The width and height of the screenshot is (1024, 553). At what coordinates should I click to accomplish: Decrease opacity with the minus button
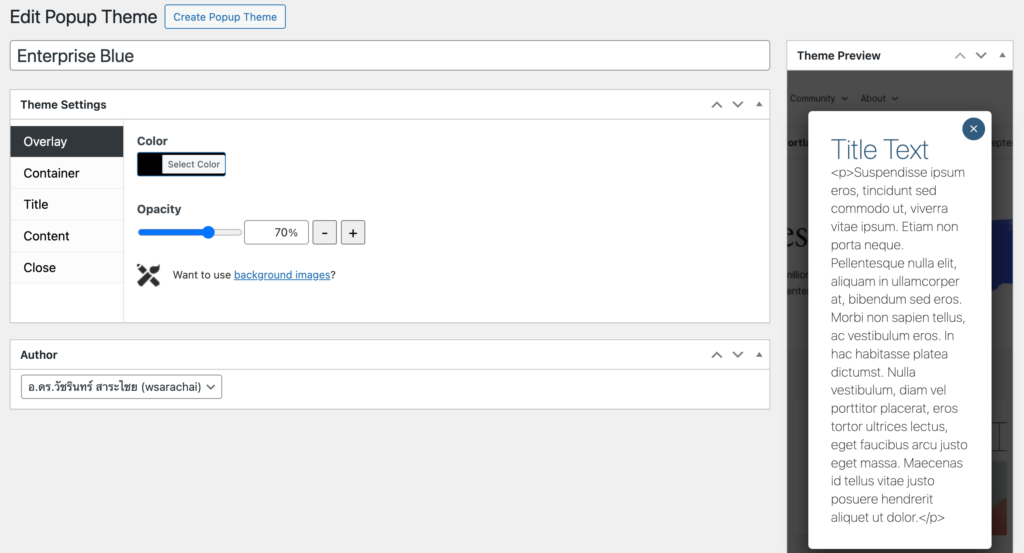[324, 233]
